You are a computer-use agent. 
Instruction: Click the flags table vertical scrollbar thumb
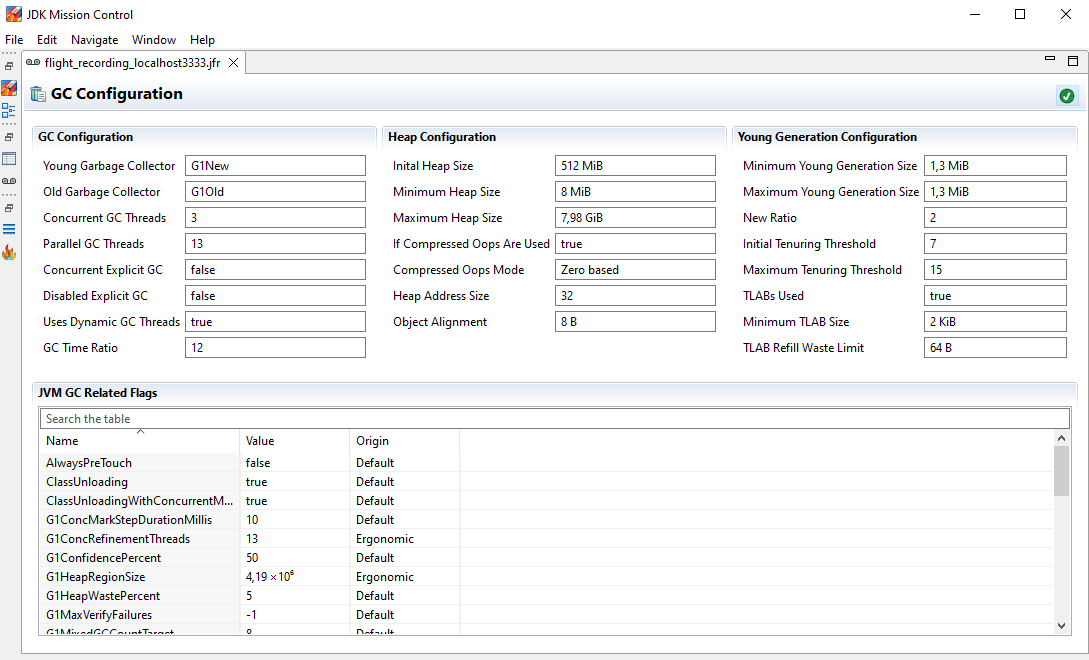tap(1061, 471)
